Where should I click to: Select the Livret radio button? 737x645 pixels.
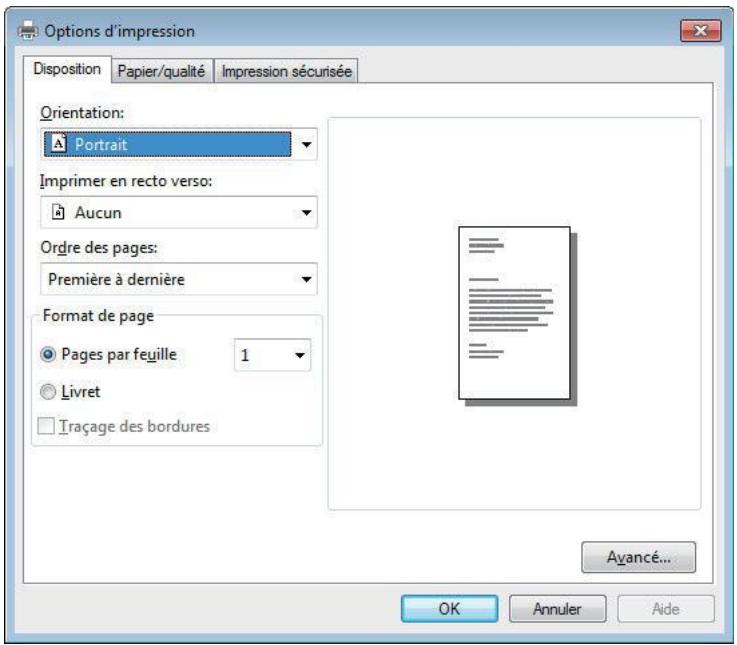(x=48, y=392)
